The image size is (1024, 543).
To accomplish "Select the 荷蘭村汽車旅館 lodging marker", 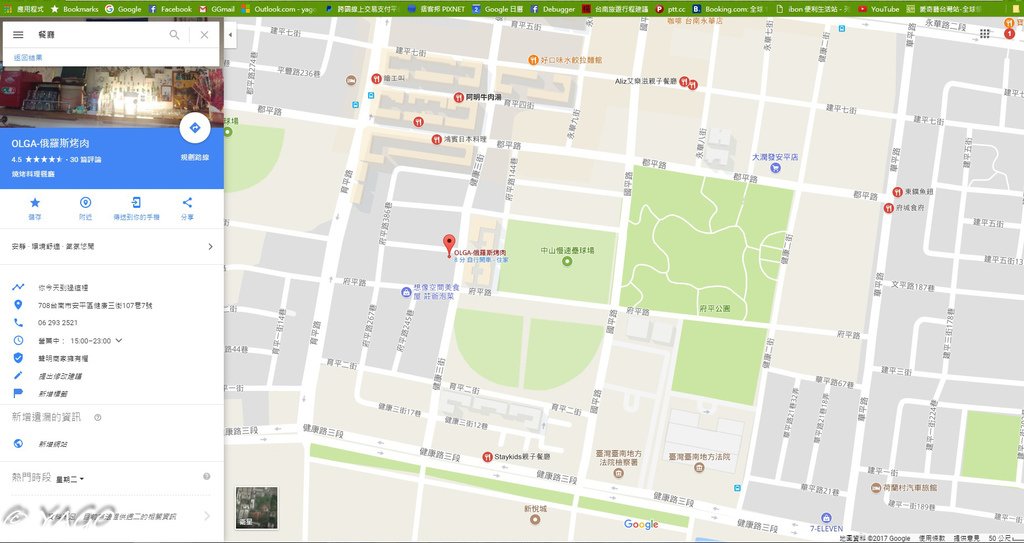I will (876, 487).
